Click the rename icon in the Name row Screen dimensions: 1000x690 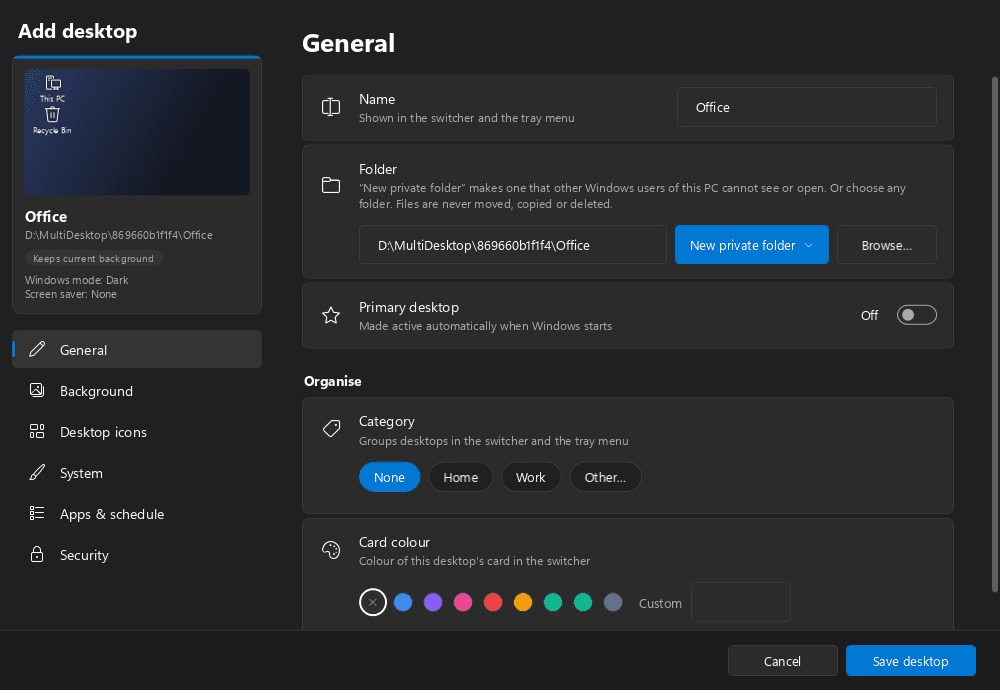coord(330,107)
